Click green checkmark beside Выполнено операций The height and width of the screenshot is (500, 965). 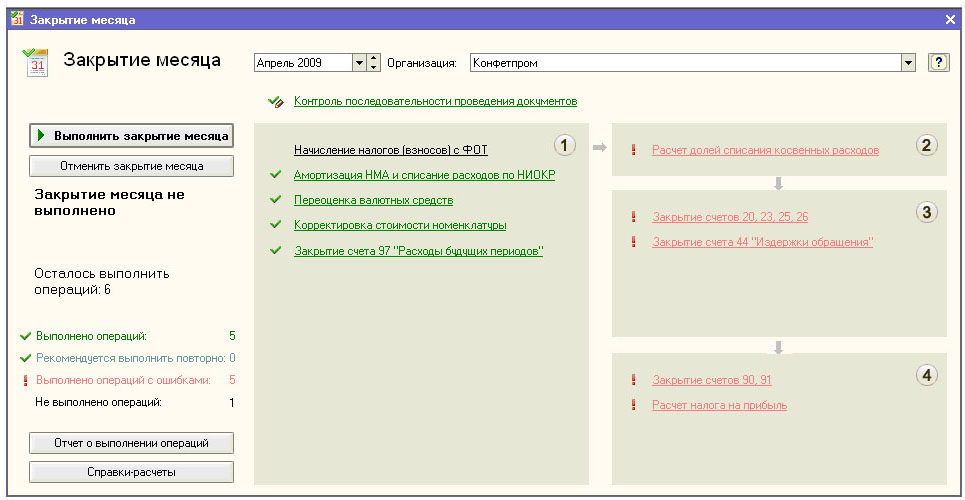(25, 336)
